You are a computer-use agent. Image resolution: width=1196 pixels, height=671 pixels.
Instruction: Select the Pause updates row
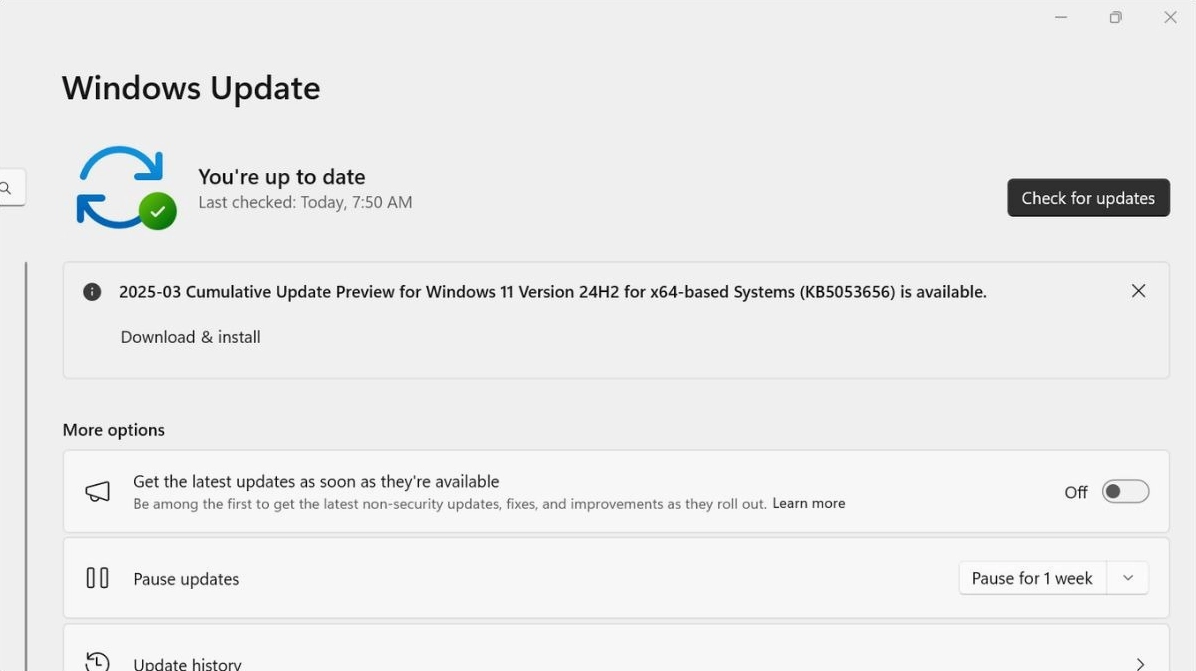(x=186, y=578)
